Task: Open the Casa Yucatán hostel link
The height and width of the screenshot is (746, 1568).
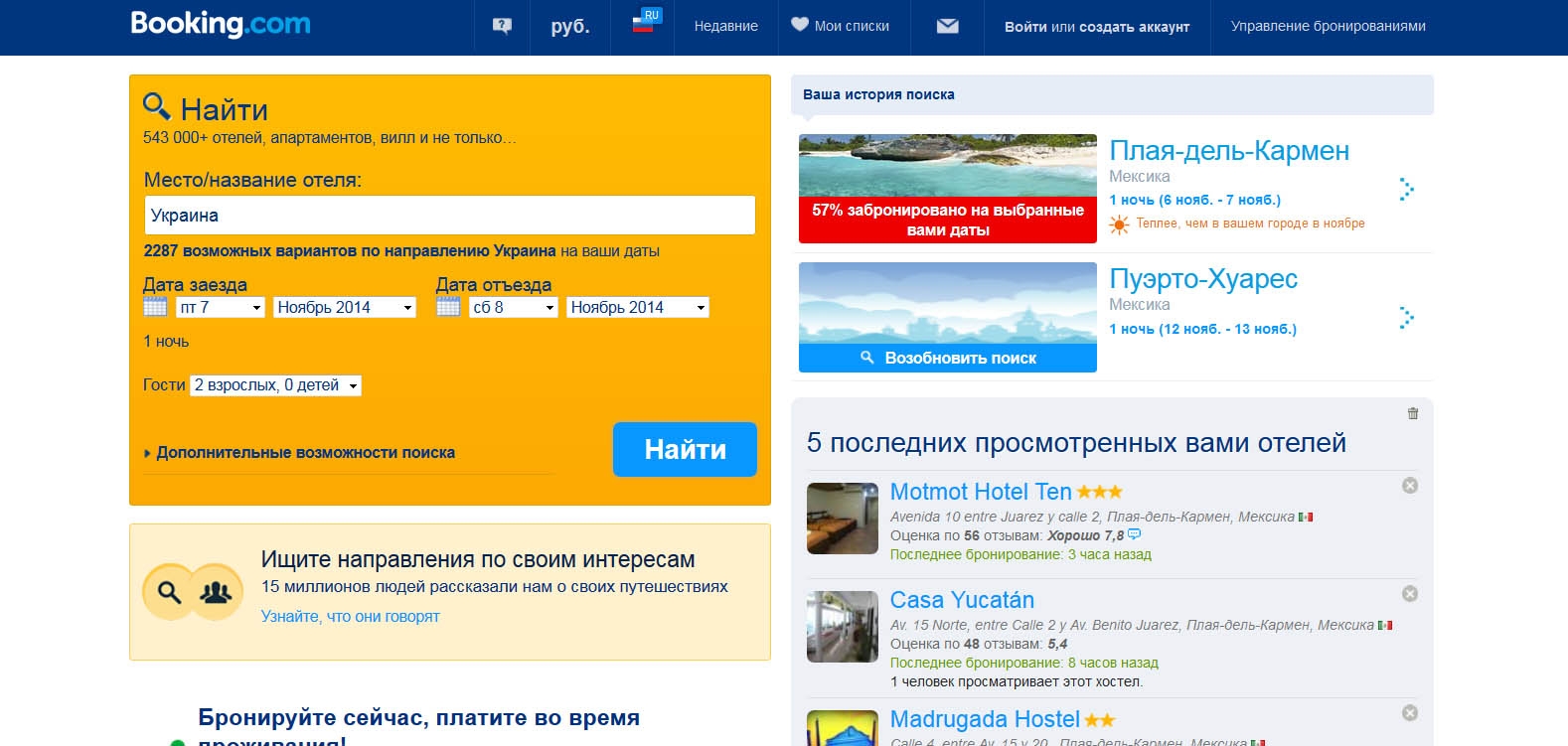Action: click(x=962, y=600)
